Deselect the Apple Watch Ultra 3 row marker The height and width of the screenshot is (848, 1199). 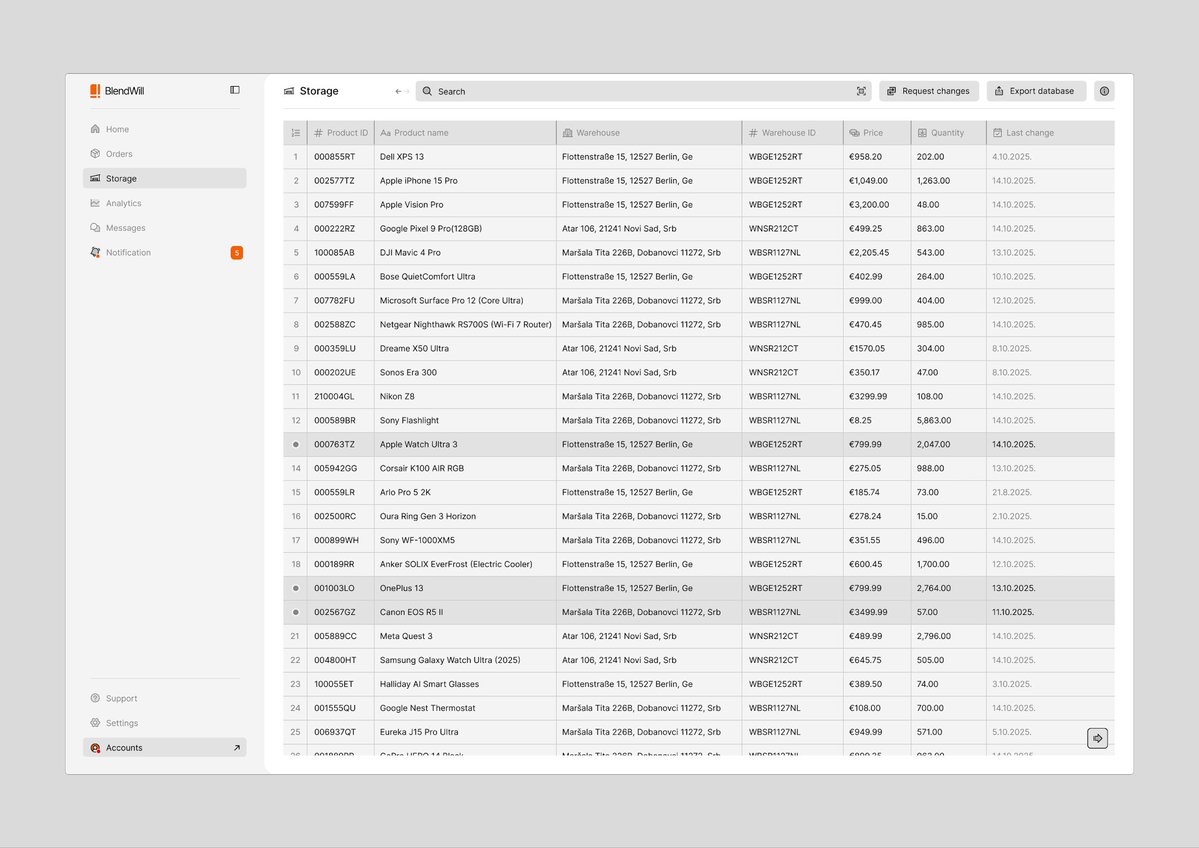tap(296, 444)
